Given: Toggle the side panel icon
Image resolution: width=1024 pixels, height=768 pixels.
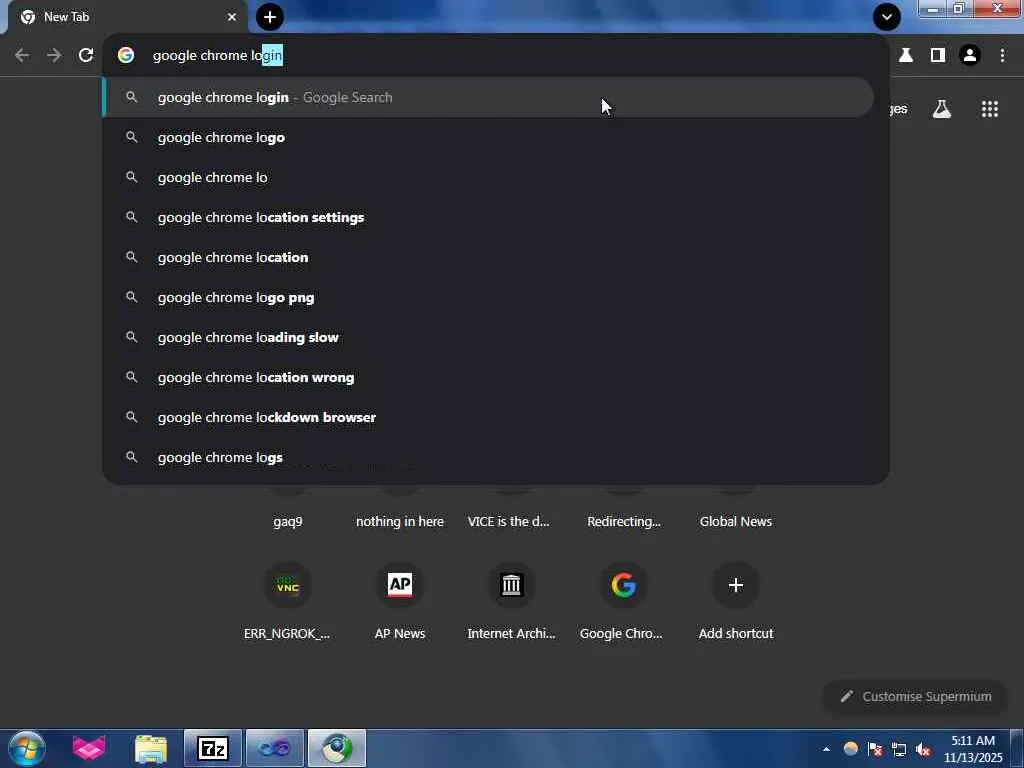Looking at the screenshot, I should click(938, 56).
